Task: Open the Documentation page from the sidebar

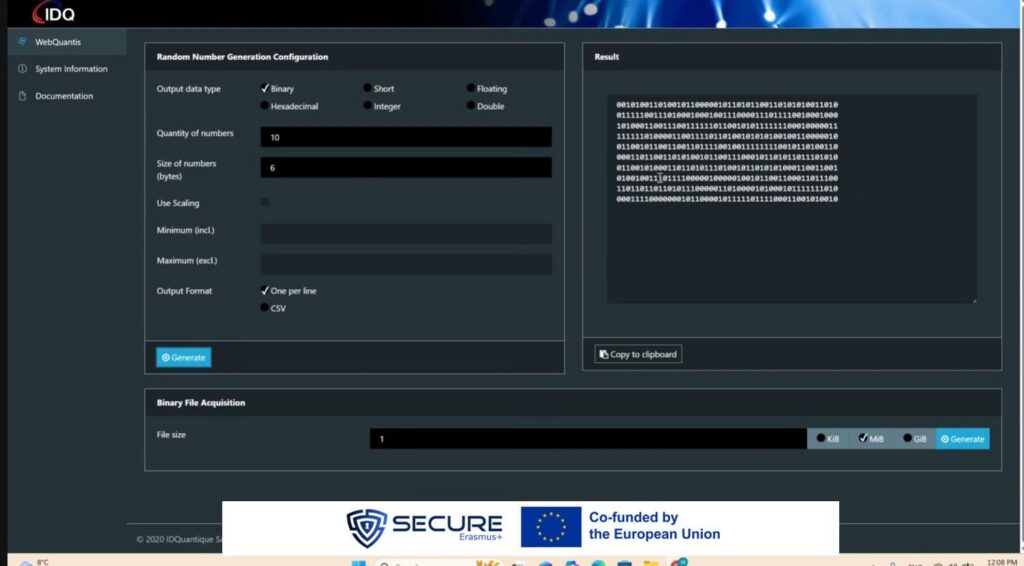Action: point(63,96)
